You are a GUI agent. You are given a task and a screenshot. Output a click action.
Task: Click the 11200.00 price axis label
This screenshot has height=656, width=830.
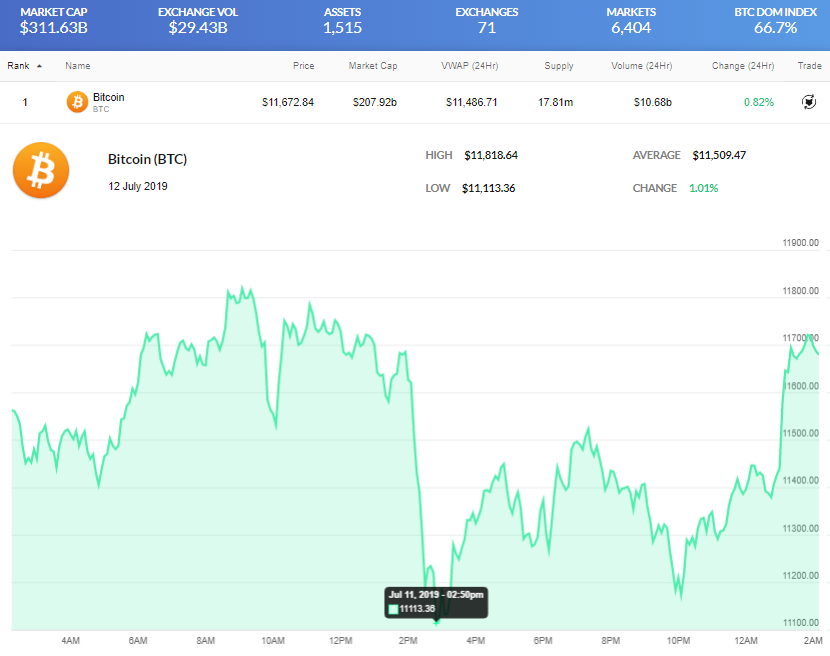click(x=800, y=576)
